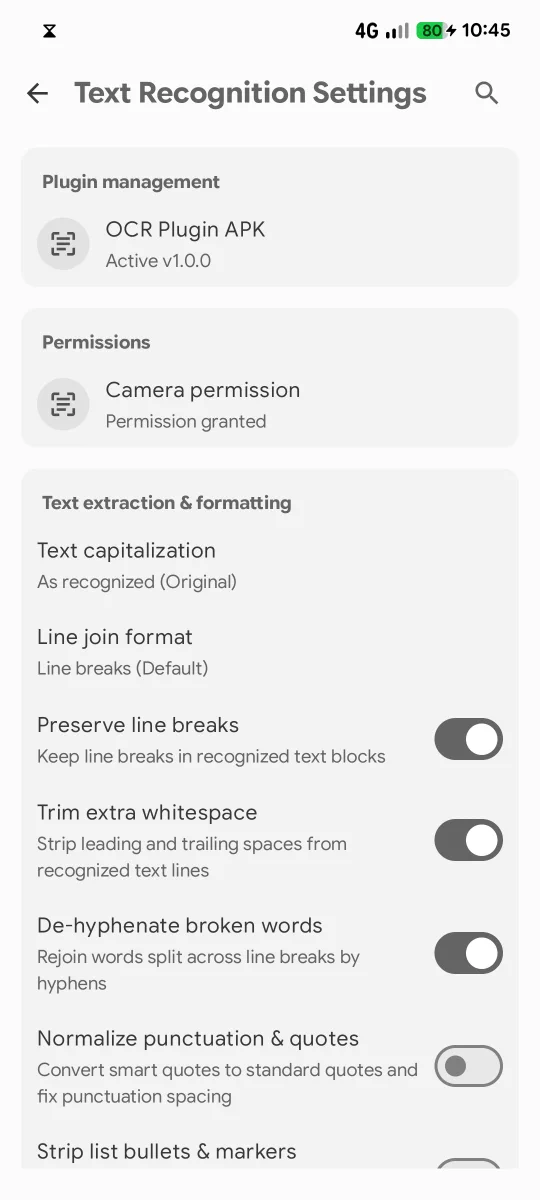The image size is (540, 1200).
Task: Tap the Plugin management section header
Action: (x=131, y=182)
